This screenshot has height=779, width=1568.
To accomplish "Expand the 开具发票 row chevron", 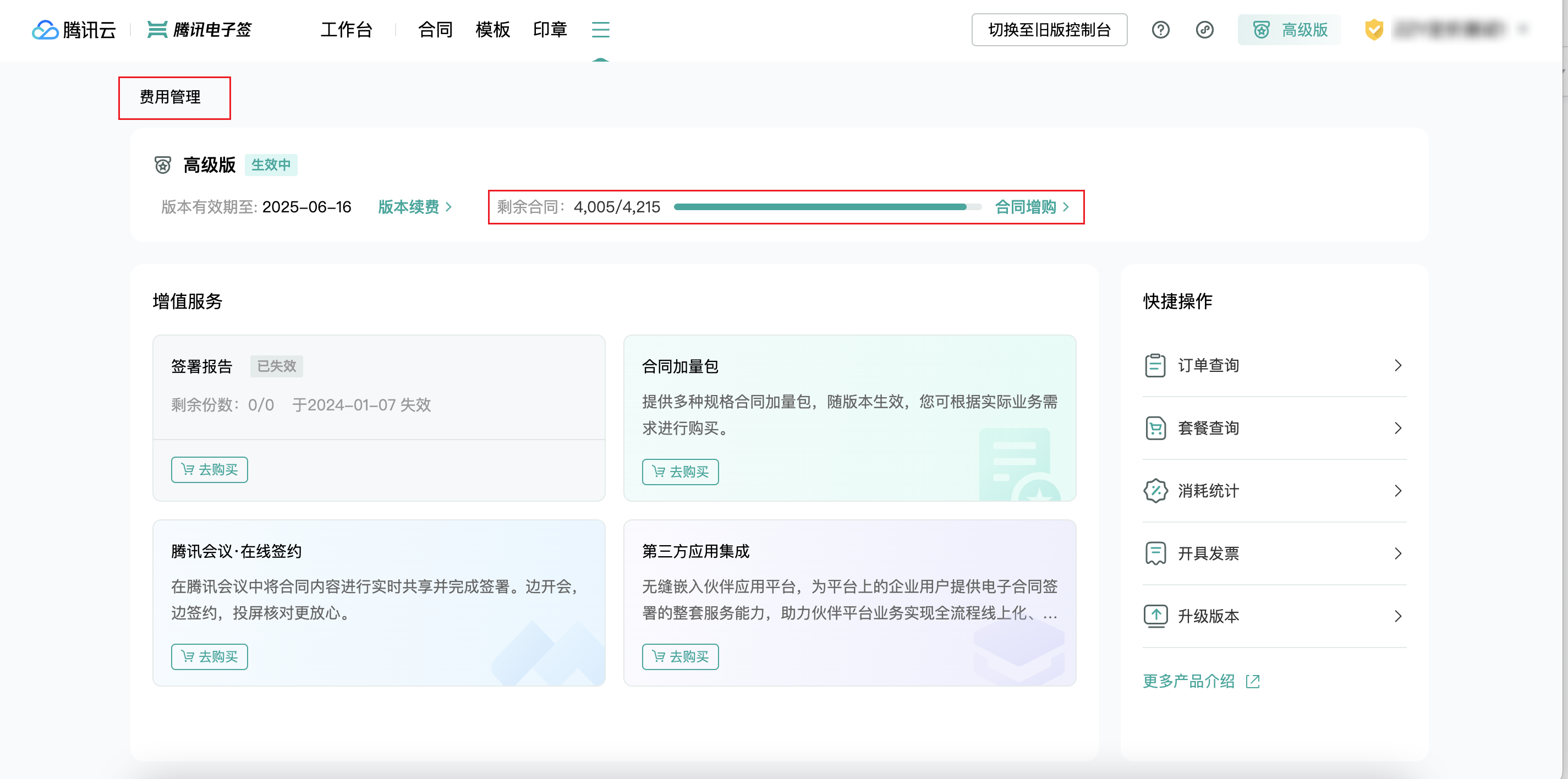I will point(1398,553).
